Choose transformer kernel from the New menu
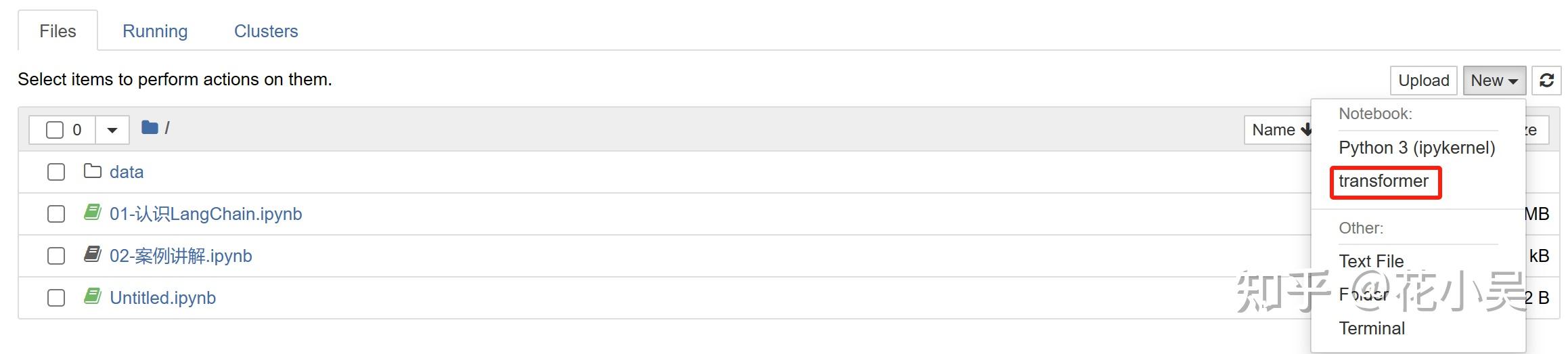This screenshot has width=1568, height=354. pos(1383,181)
